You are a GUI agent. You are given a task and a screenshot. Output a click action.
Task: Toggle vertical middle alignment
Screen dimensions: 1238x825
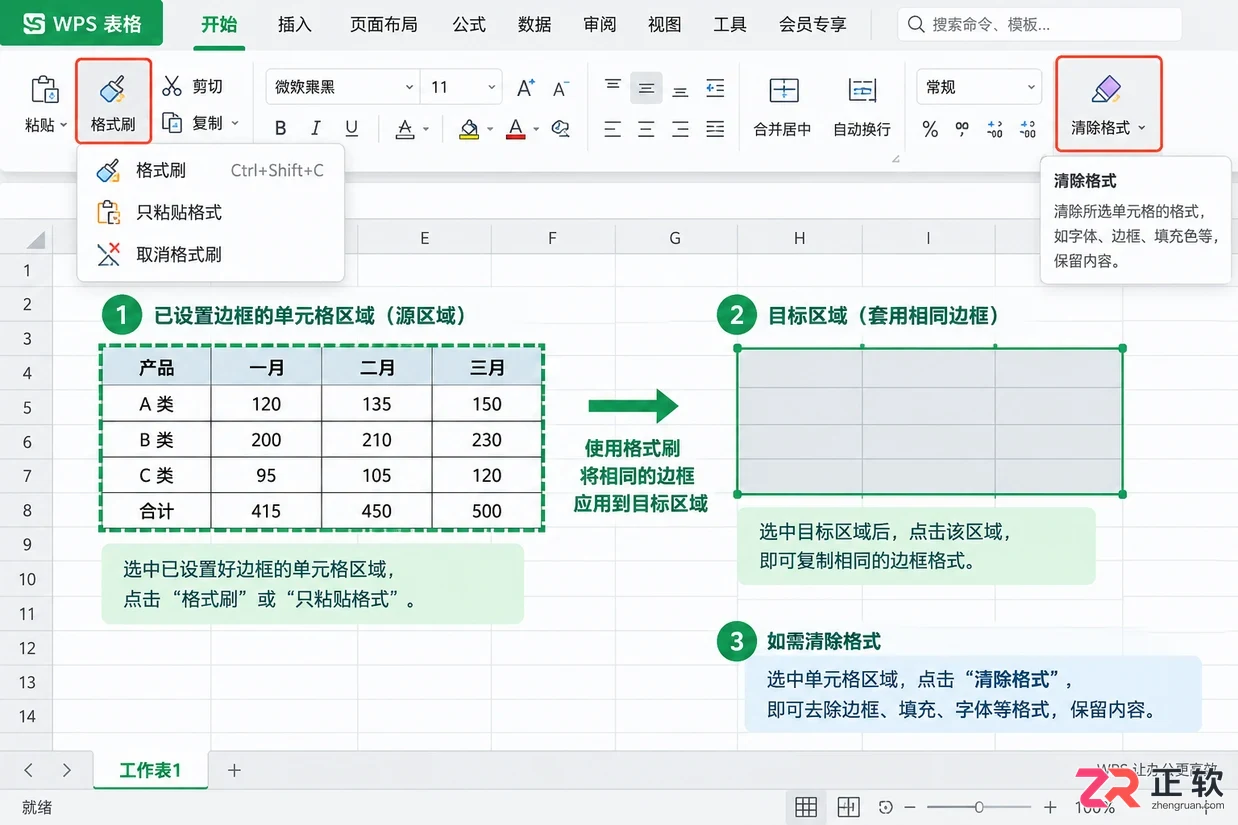tap(646, 88)
